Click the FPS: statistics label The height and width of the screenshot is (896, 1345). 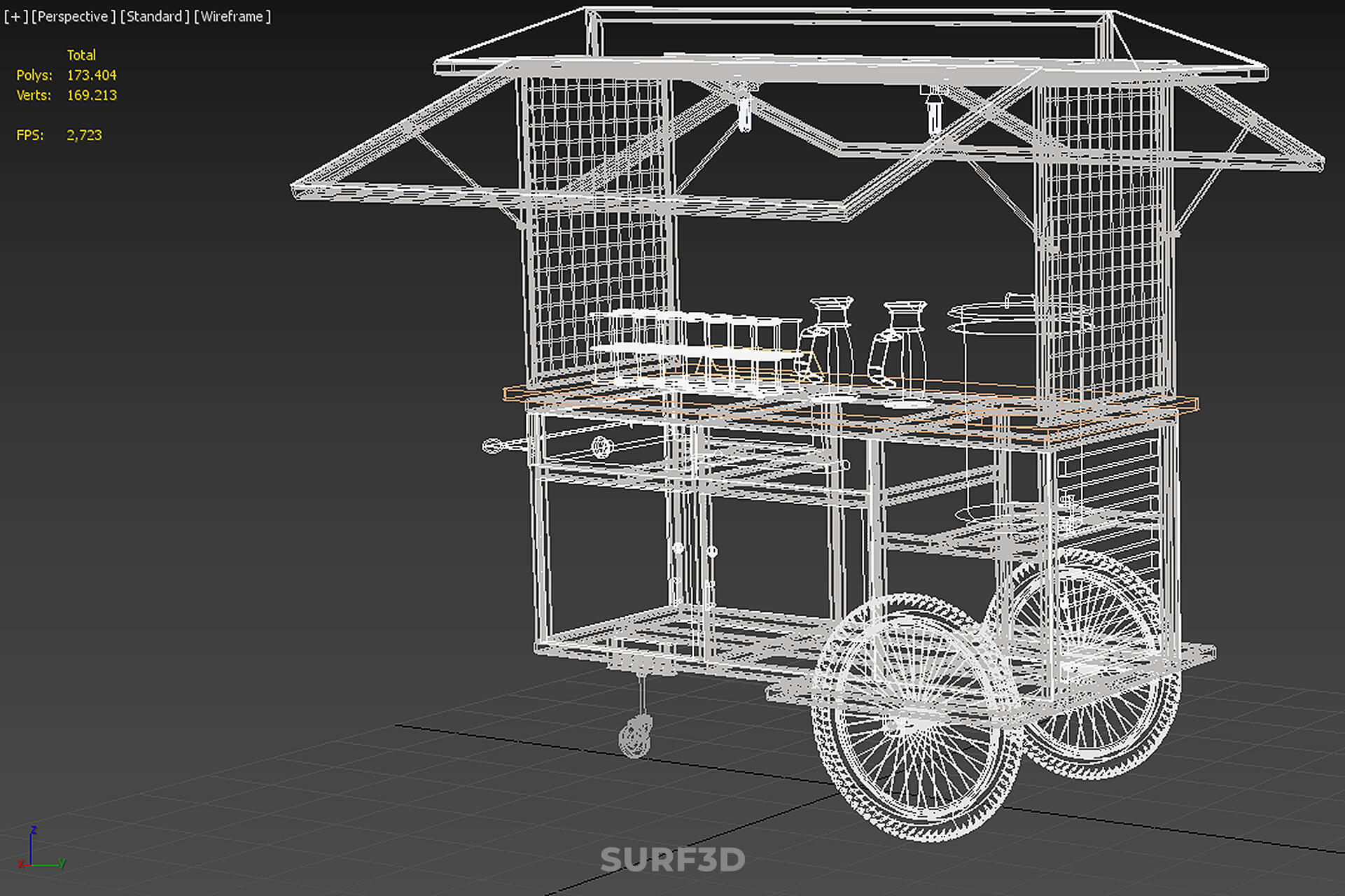point(30,135)
